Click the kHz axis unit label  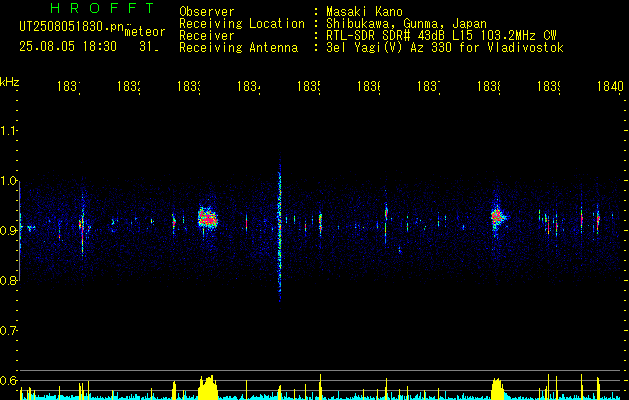[x=10, y=82]
